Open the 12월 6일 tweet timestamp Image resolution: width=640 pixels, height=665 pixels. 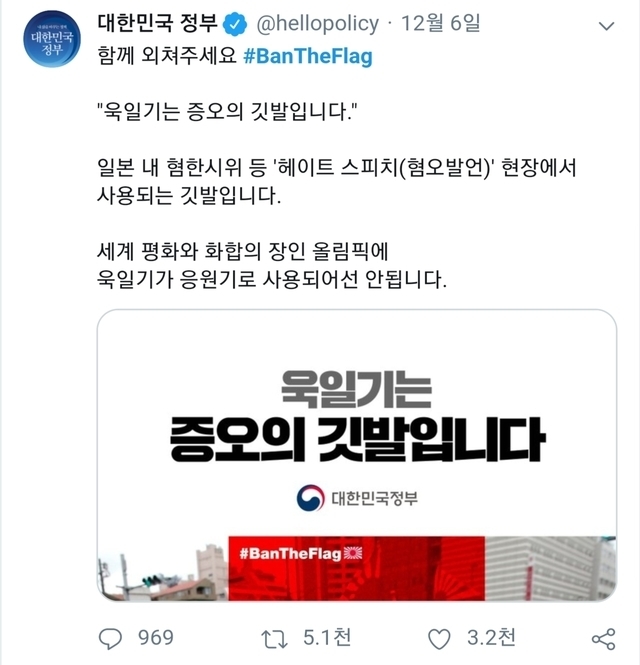441,23
